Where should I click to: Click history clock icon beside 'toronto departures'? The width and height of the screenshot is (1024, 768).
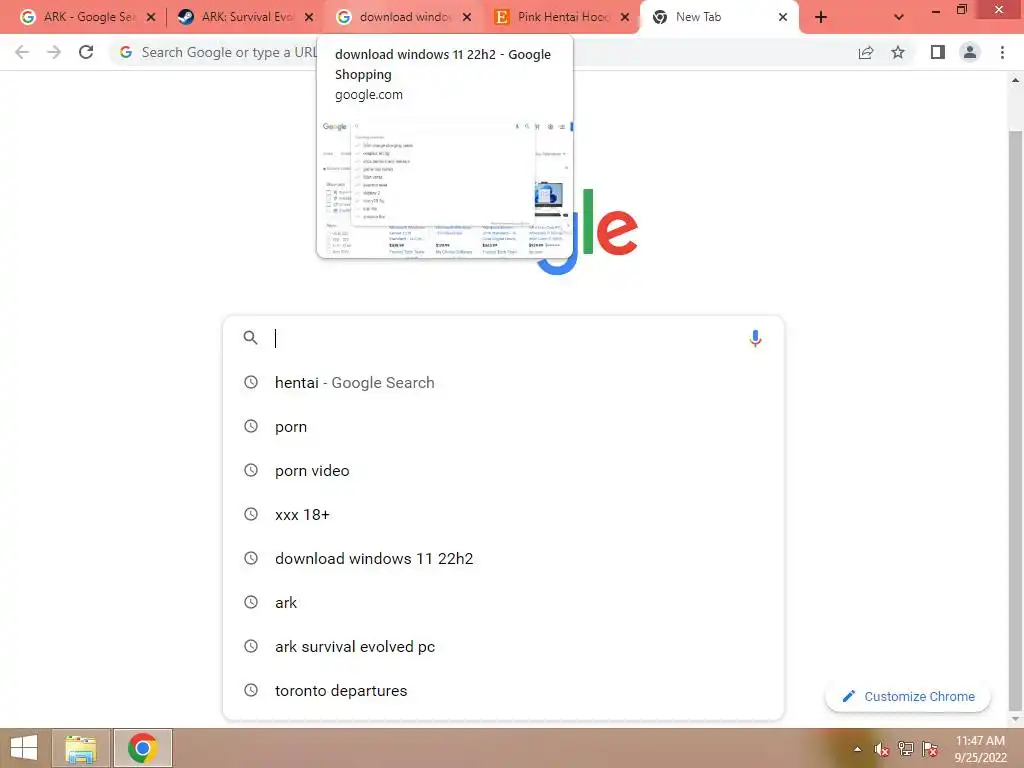[251, 690]
